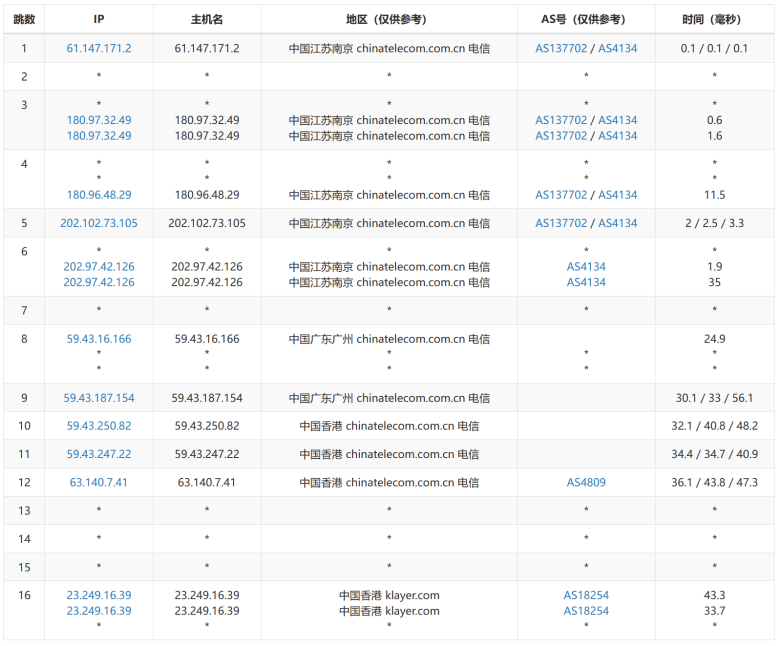The image size is (780, 646).
Task: Open AS137702 link in hop 1 row
Action: tap(561, 48)
